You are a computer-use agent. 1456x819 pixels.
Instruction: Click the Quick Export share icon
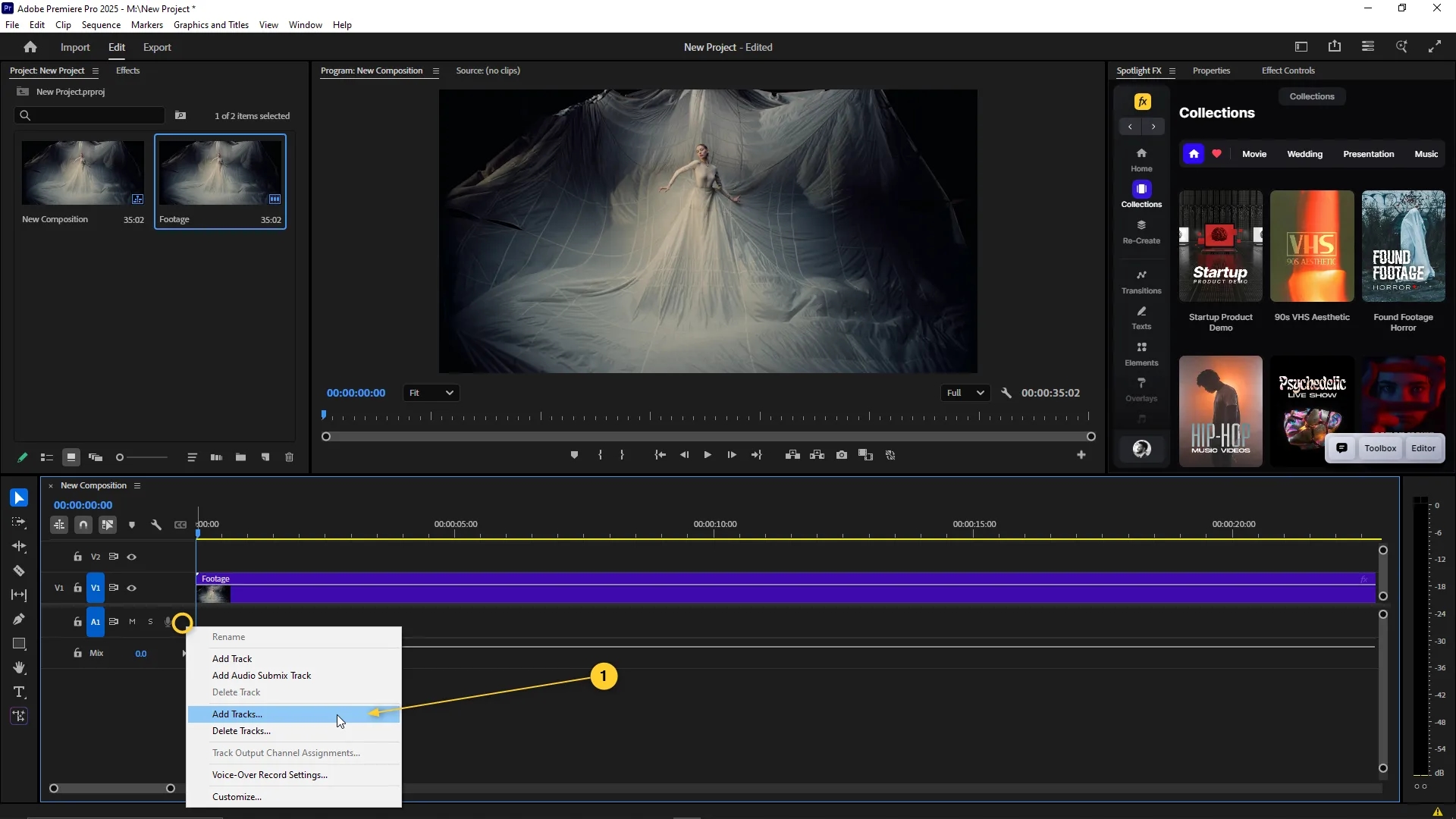coord(1335,47)
